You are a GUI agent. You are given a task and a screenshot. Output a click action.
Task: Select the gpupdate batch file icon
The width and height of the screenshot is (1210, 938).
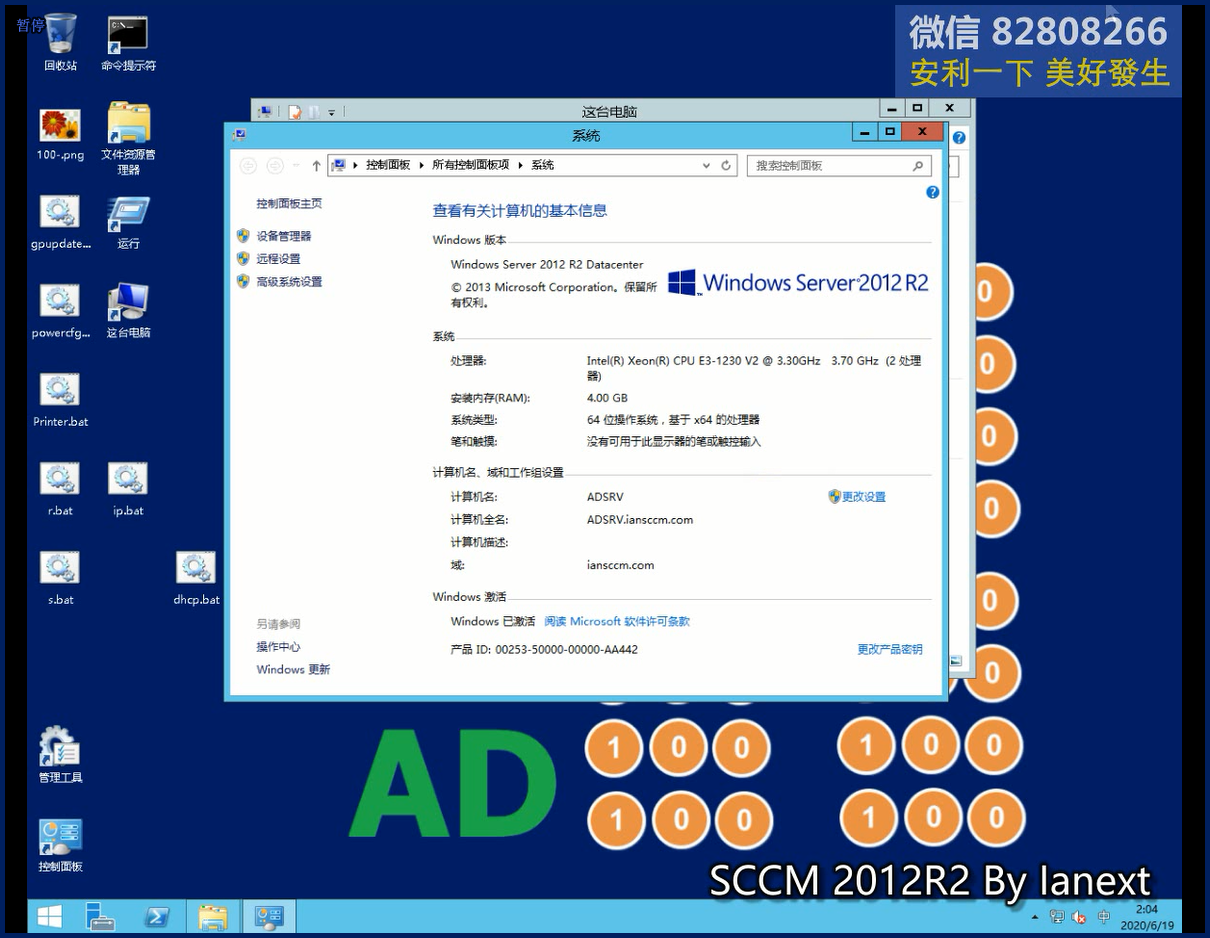(60, 222)
